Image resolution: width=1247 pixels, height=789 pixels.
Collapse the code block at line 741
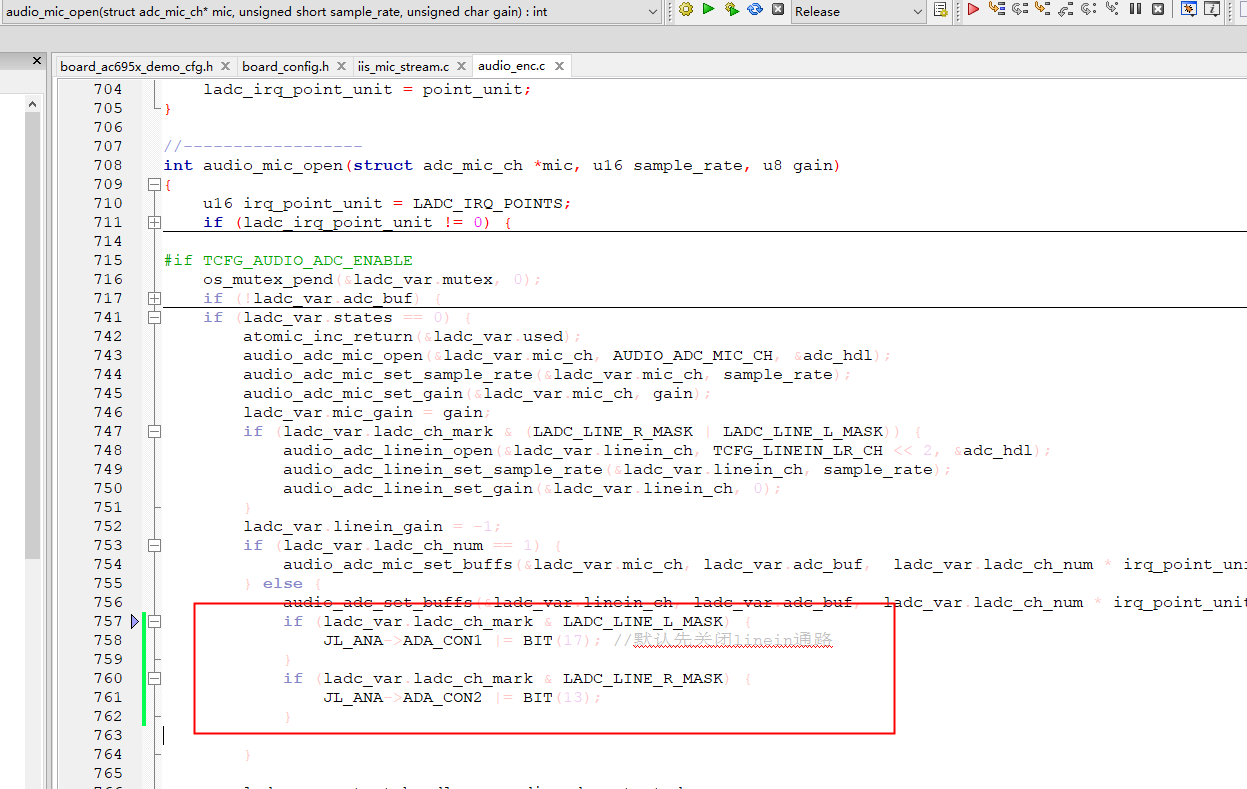154,317
